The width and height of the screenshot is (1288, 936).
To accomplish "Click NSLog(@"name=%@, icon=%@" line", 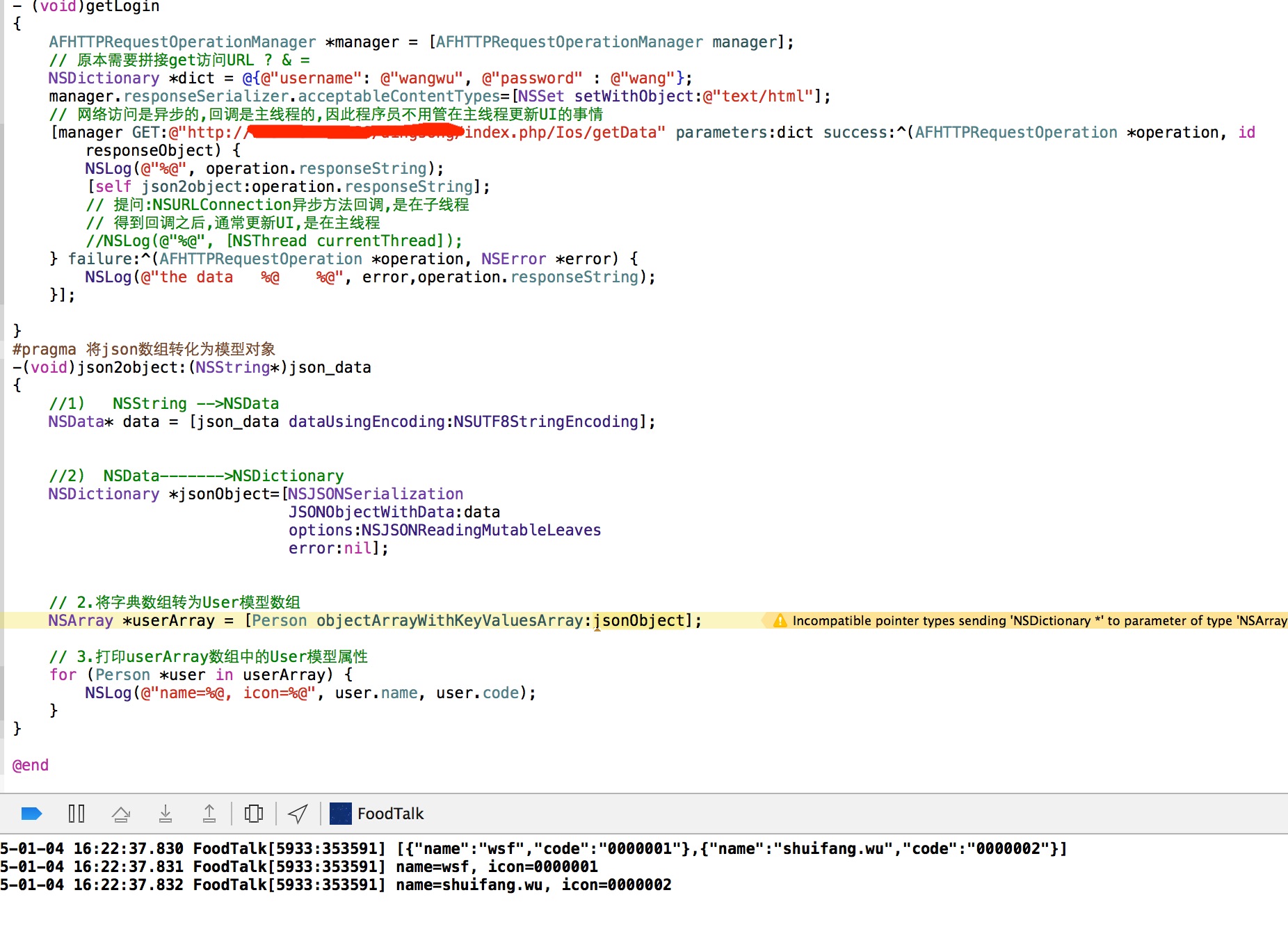I will (x=311, y=693).
